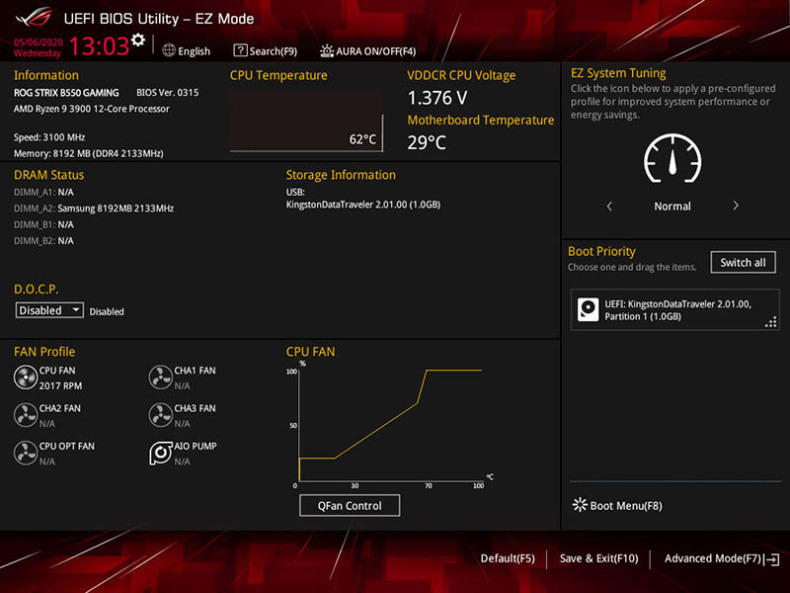The image size is (790, 593).
Task: Click the 2017 RPM CPU fan reading
Action: (x=60, y=385)
